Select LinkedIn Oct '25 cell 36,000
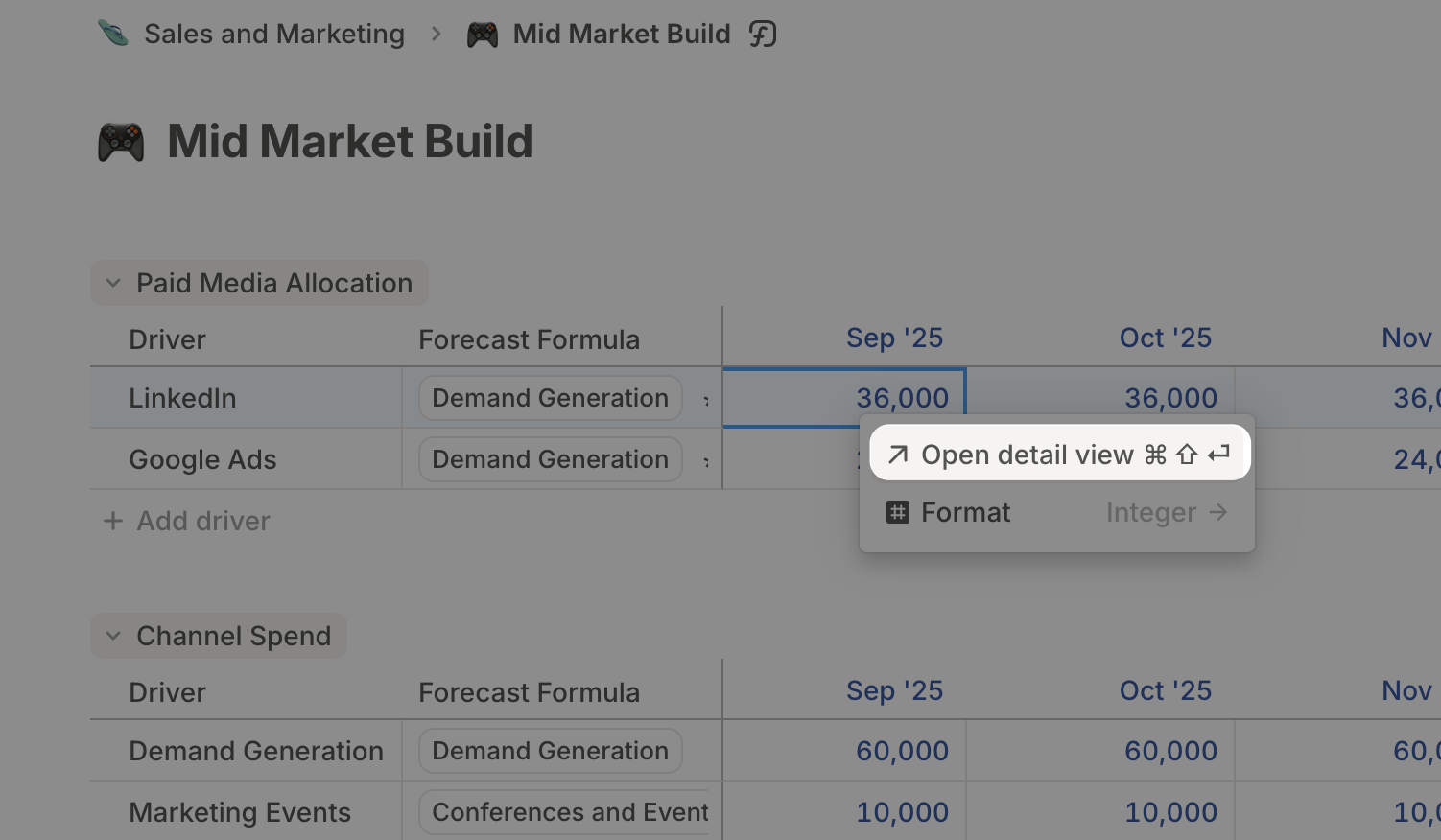This screenshot has width=1441, height=840. (x=1100, y=398)
